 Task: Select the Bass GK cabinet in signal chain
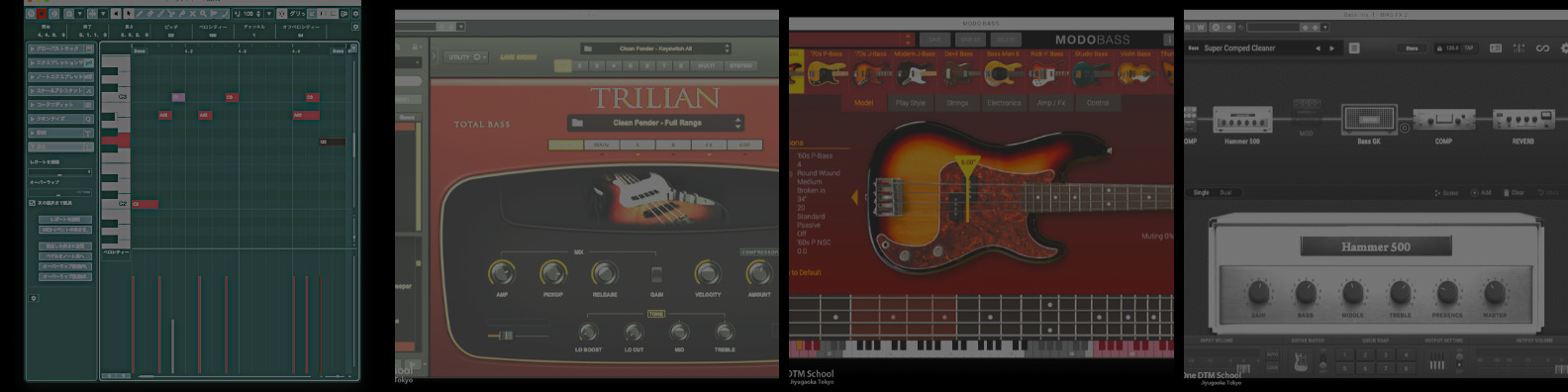pyautogui.click(x=1369, y=120)
